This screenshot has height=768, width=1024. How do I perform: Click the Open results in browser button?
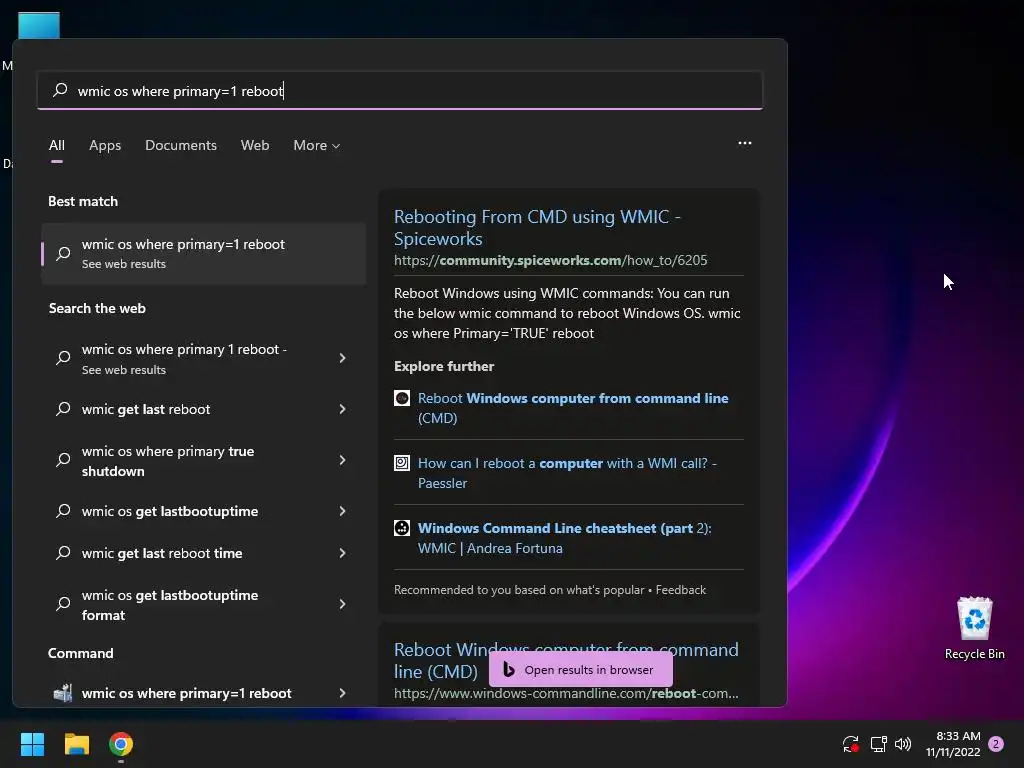tap(581, 669)
